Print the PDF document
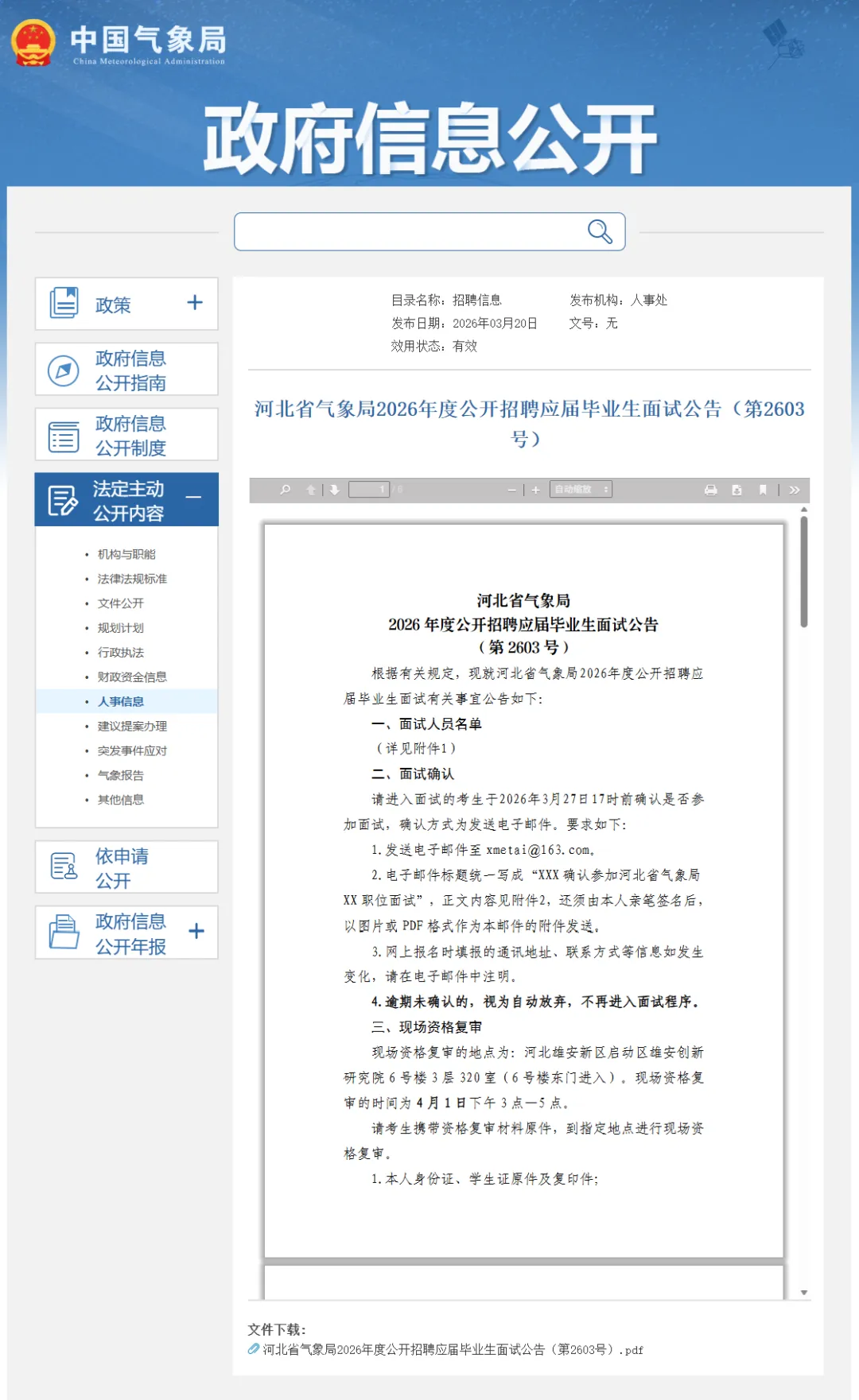 coord(711,490)
